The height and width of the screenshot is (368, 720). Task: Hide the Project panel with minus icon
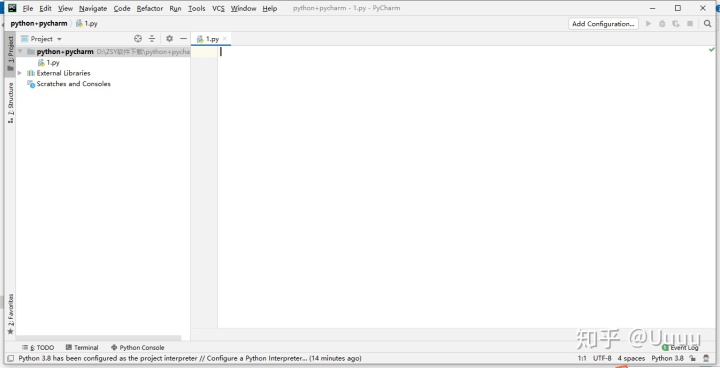[x=183, y=39]
